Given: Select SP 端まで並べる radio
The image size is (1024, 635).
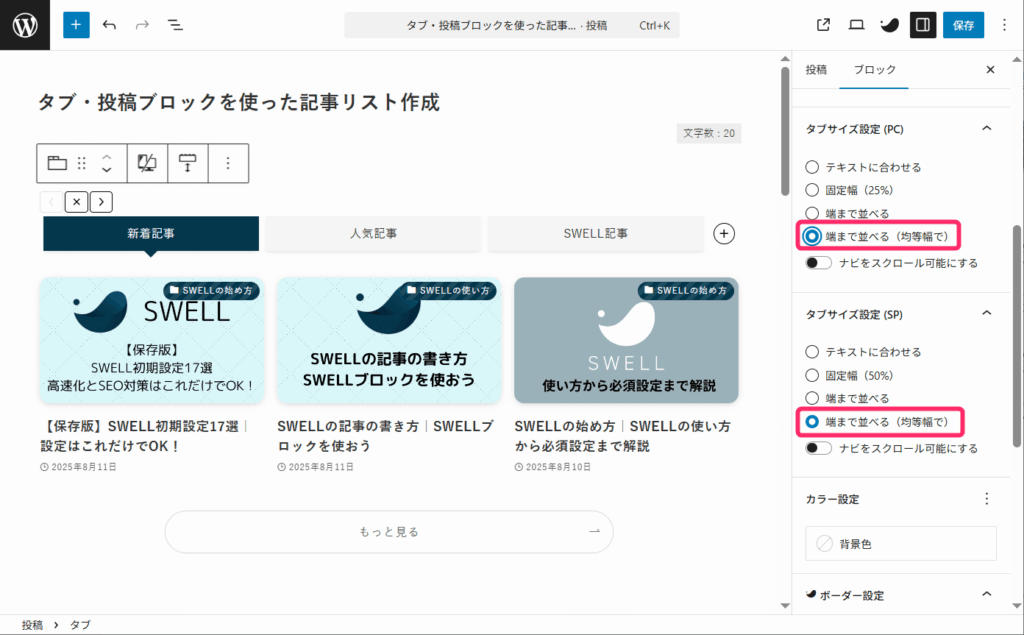Looking at the screenshot, I should [812, 398].
